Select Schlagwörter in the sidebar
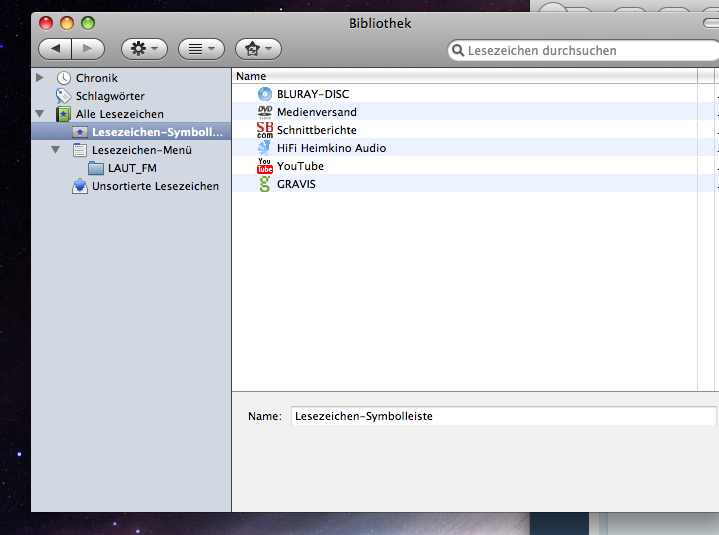719x535 pixels. pyautogui.click(x=110, y=96)
